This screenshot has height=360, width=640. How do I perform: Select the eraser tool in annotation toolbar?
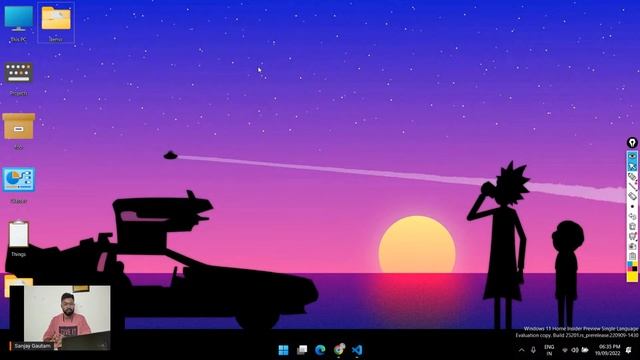coord(632,196)
